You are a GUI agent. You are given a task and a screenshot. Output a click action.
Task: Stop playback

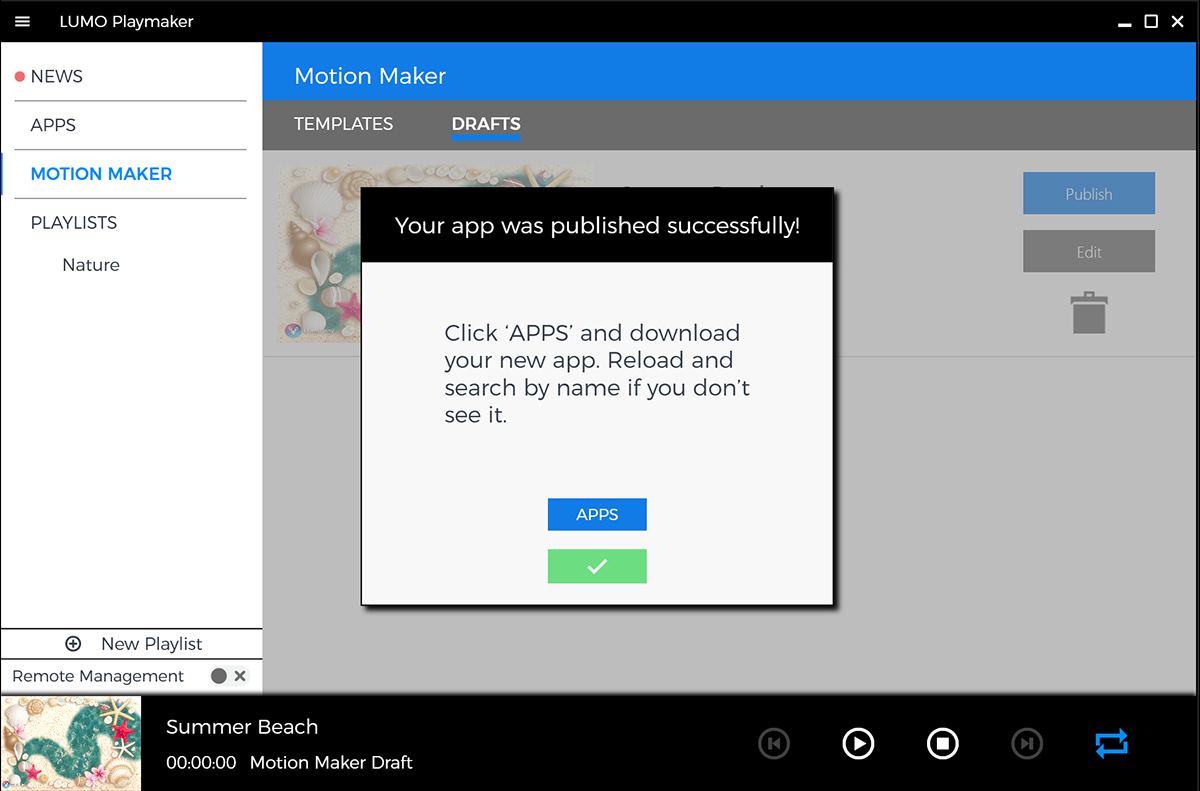(943, 743)
